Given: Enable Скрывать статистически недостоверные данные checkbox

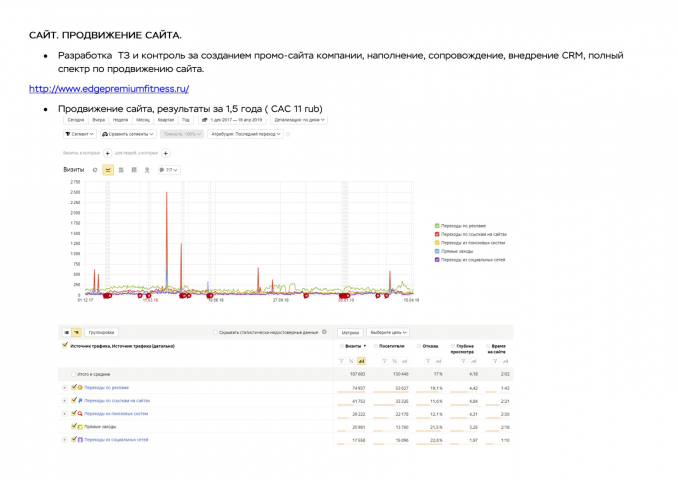Looking at the screenshot, I should [215, 333].
